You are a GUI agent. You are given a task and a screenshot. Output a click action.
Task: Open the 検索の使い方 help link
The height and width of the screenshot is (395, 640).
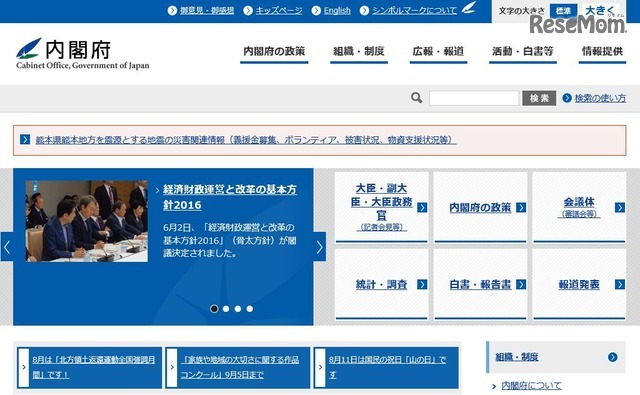(600, 98)
